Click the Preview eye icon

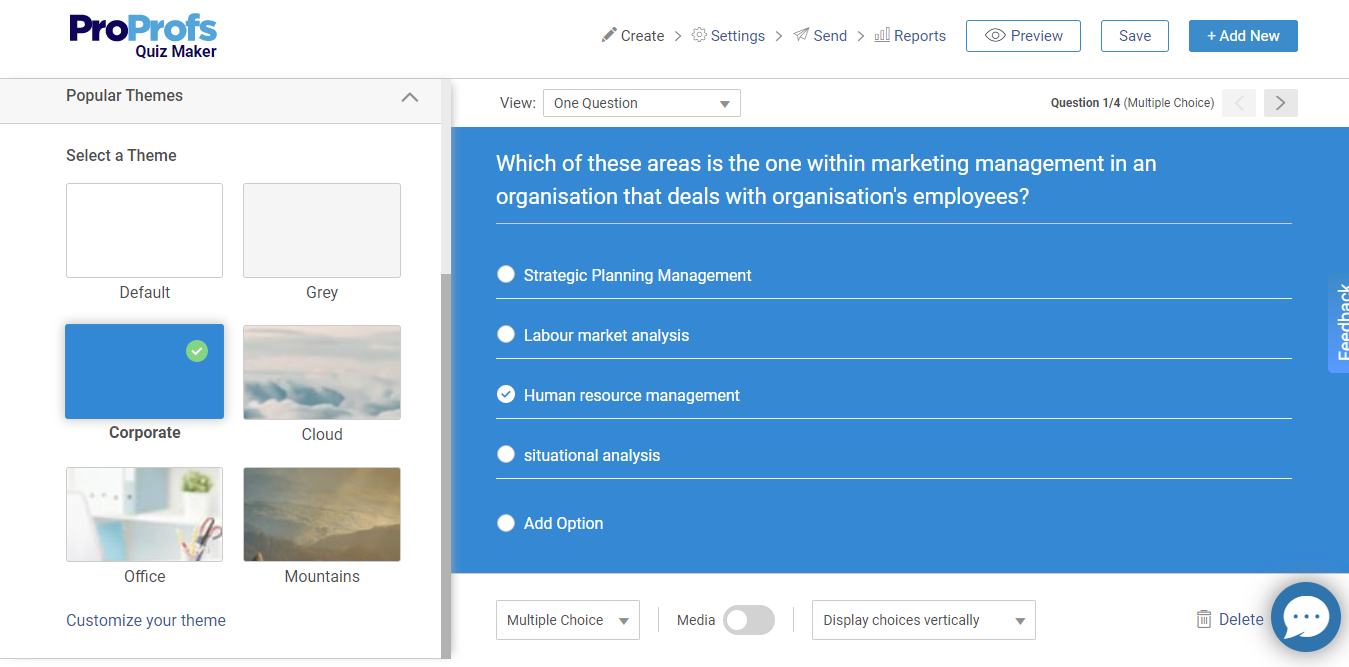pos(996,35)
